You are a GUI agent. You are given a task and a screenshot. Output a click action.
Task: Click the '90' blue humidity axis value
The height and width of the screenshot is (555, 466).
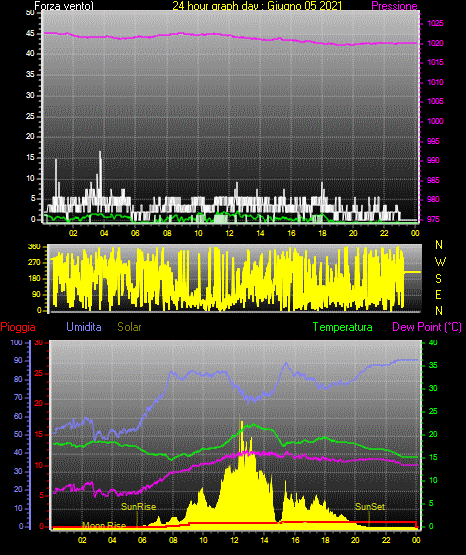18,360
